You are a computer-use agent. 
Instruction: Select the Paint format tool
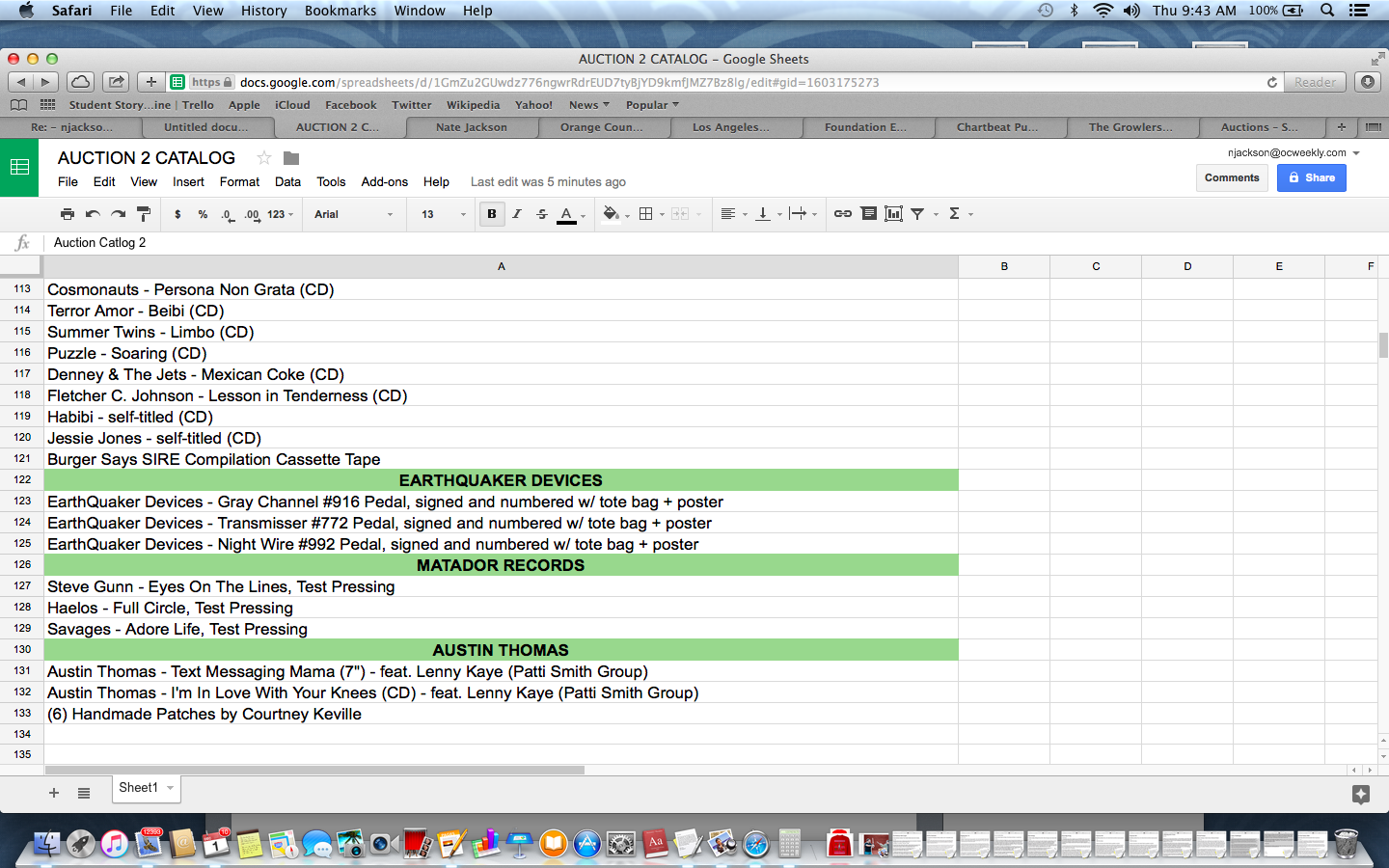[144, 214]
